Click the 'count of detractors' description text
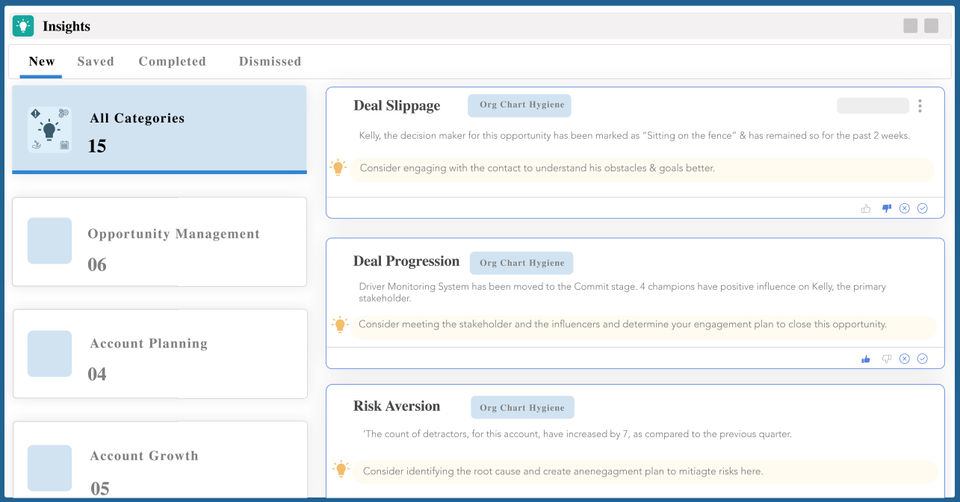 coord(577,434)
